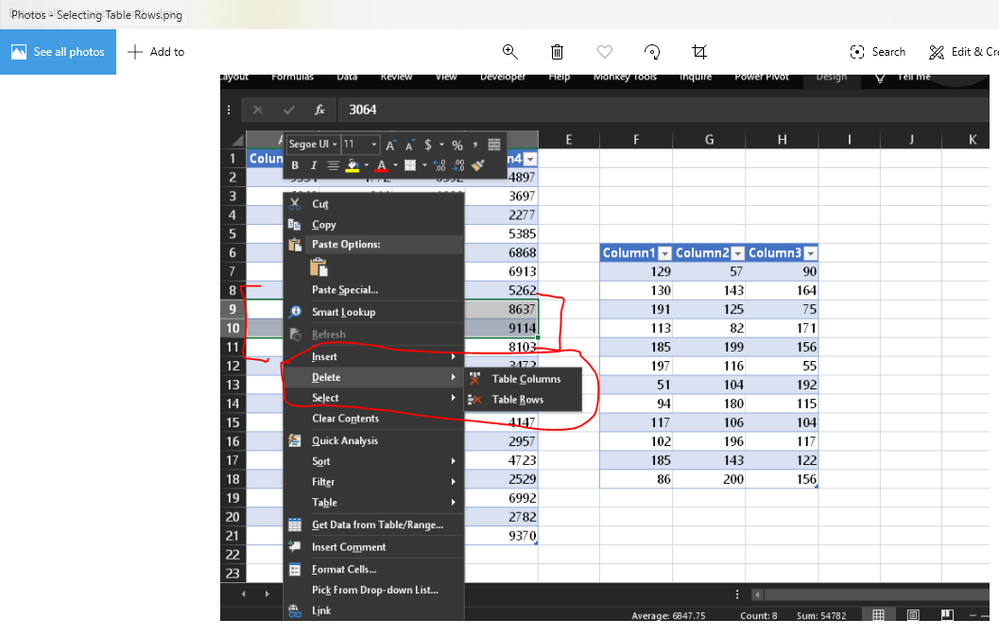999x636 pixels.
Task: Choose Get Data from Table/Range
Action: pos(373,524)
